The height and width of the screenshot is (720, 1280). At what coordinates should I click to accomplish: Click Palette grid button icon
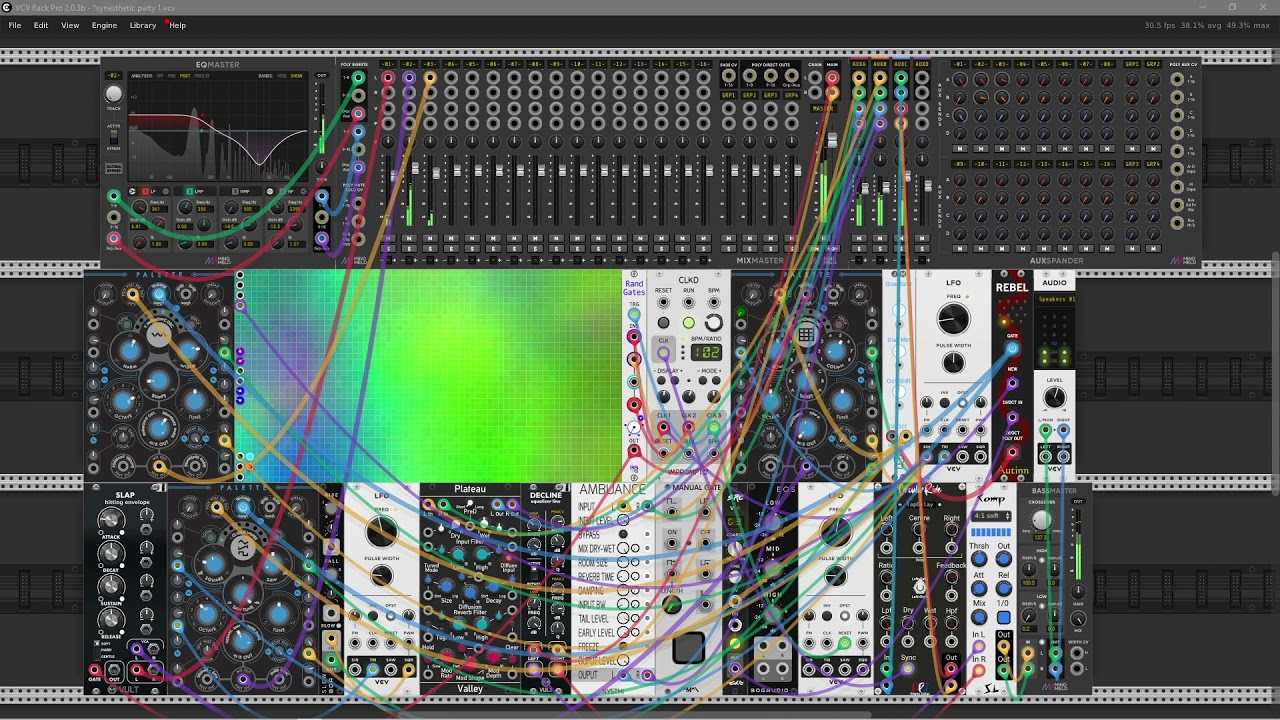tap(806, 334)
